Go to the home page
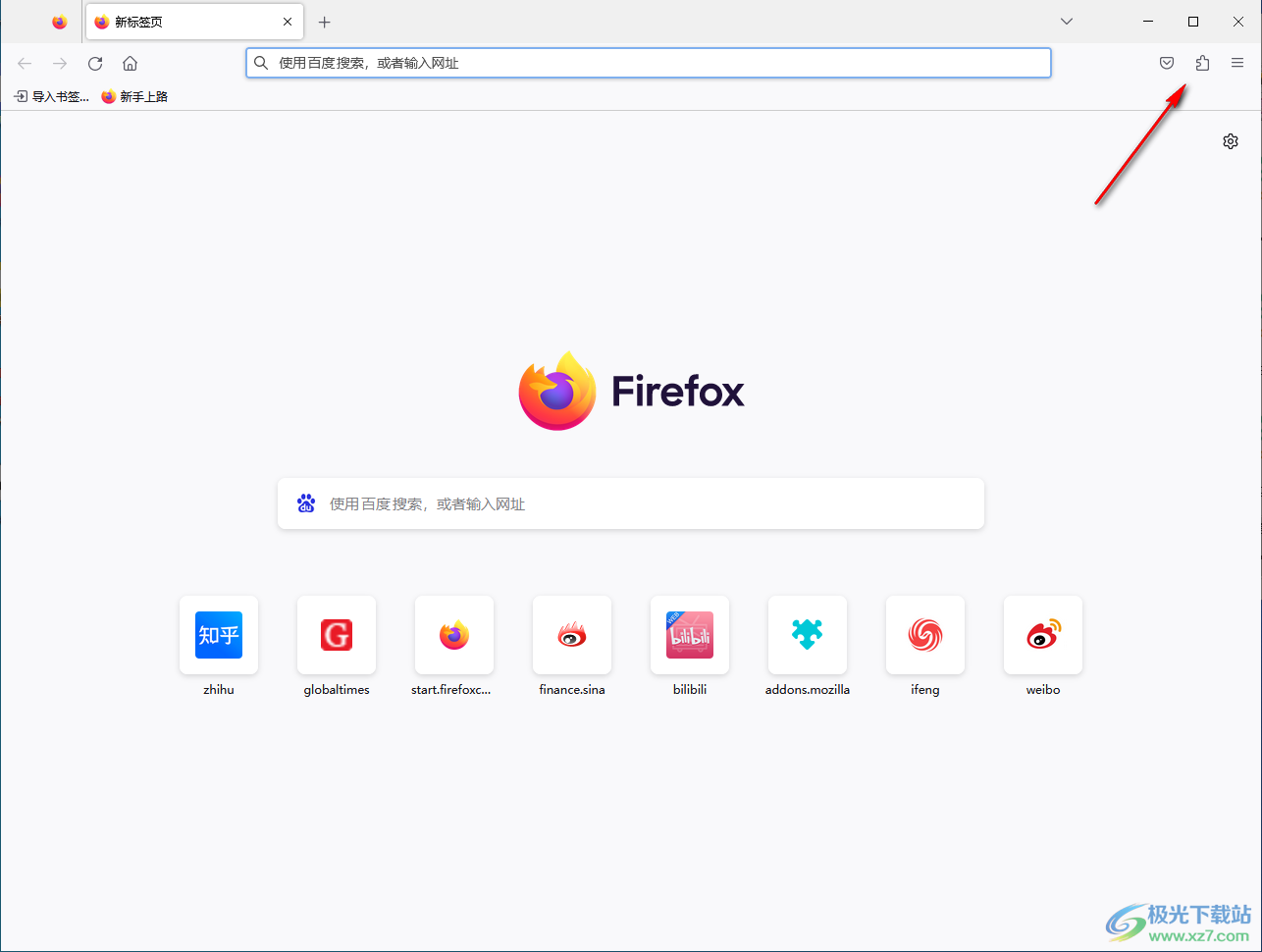The image size is (1262, 952). [131, 63]
